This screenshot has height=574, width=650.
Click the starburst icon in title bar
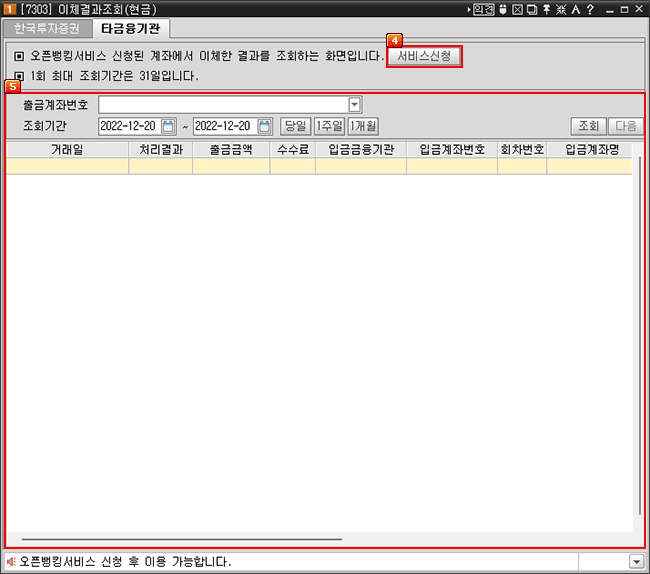click(559, 9)
